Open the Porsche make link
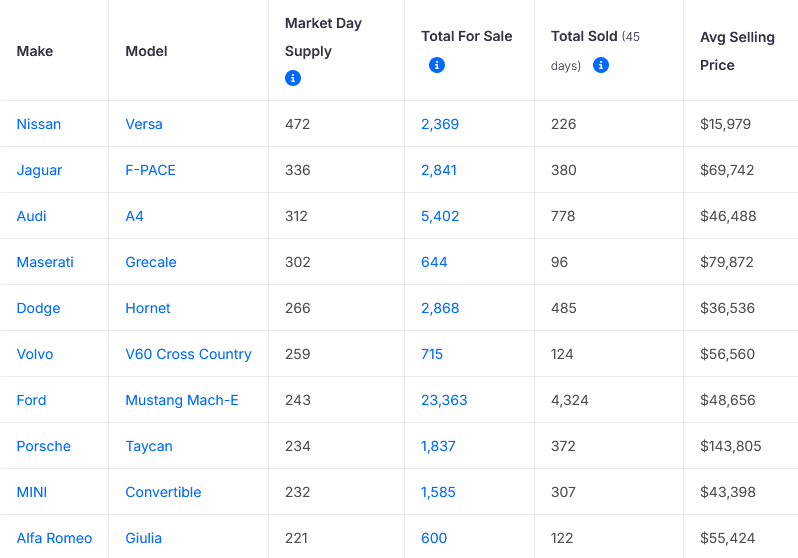Screen dimensions: 798x558 click(44, 446)
